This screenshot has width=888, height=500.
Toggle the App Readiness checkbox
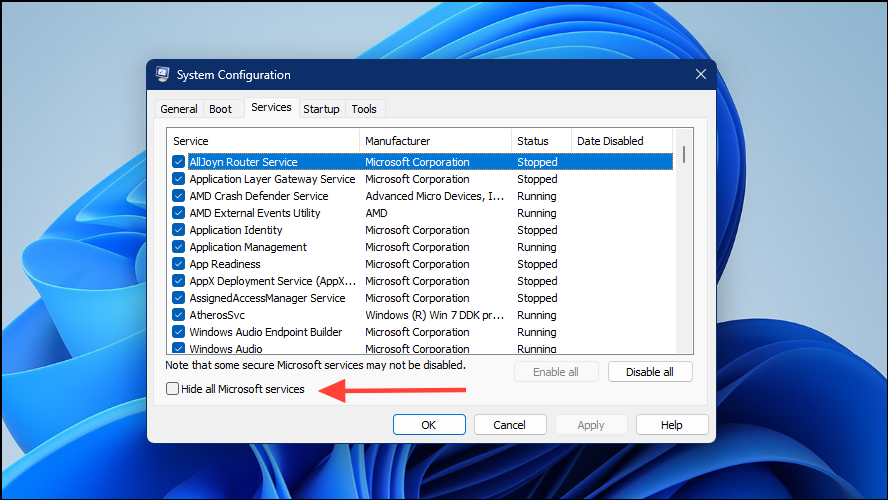click(178, 264)
